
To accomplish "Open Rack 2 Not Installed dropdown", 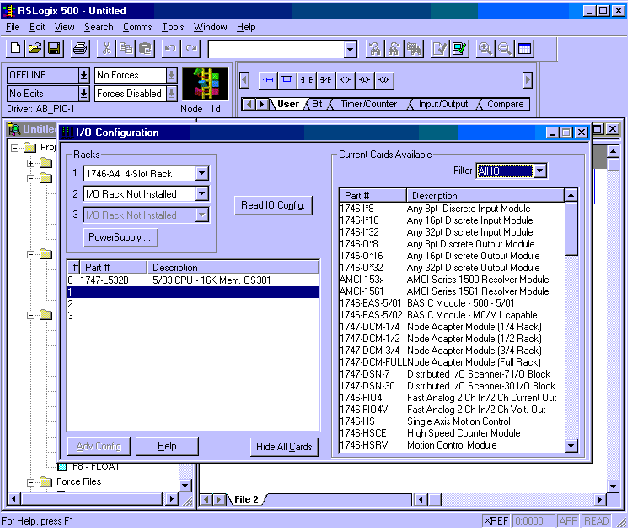I will coord(202,194).
